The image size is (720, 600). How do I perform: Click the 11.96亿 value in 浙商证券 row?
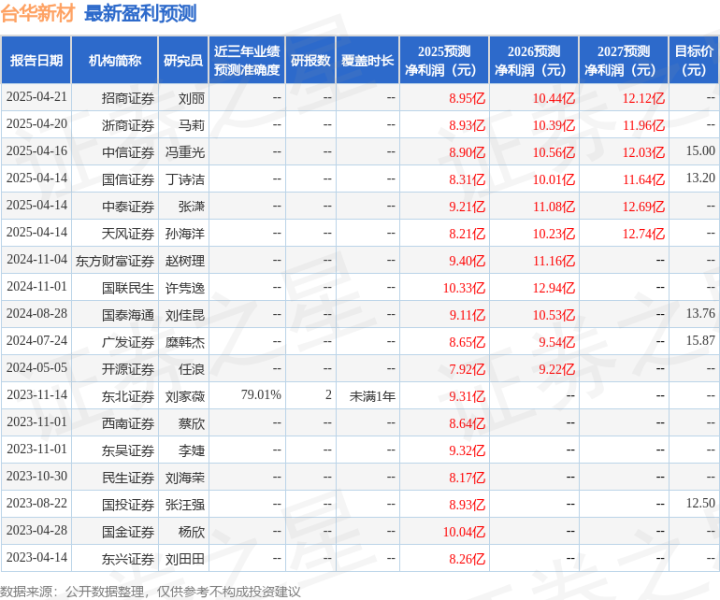643,125
